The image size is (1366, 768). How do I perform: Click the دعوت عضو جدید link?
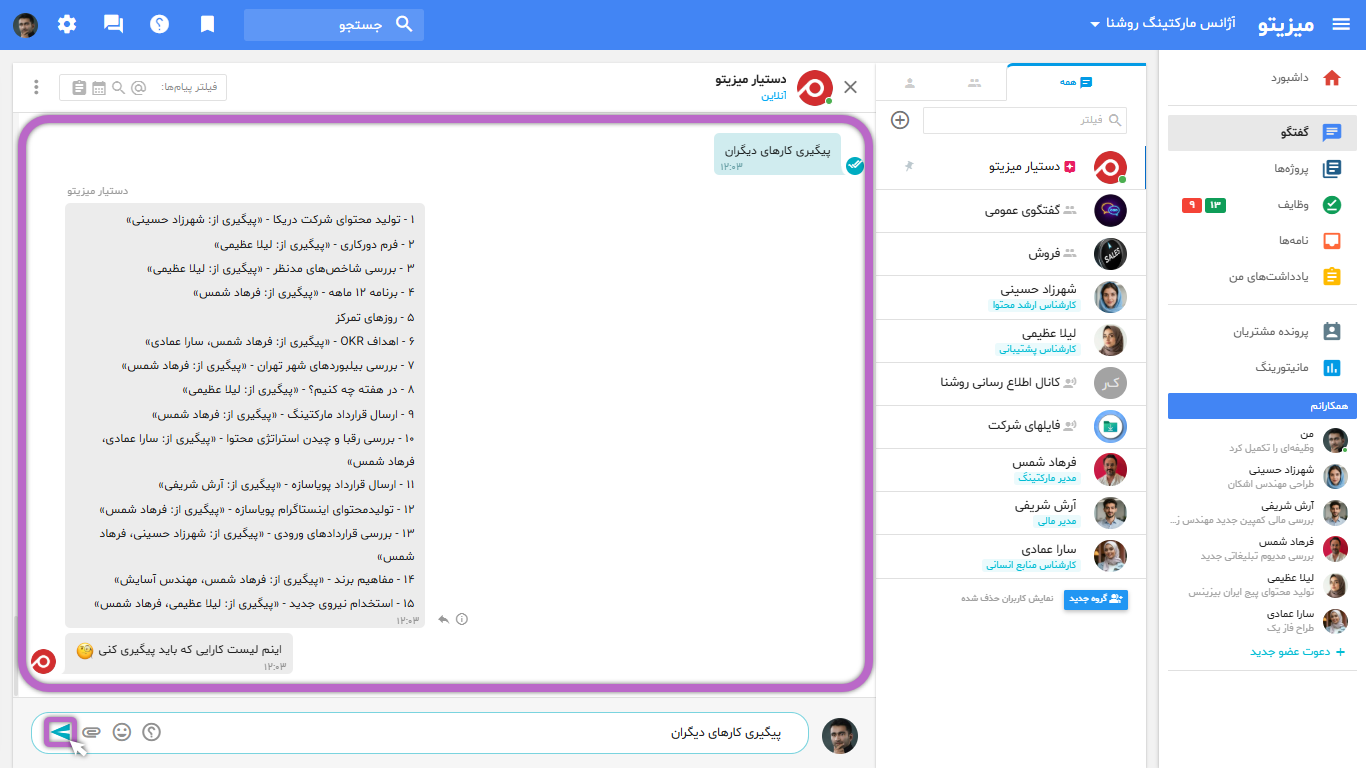click(1297, 652)
